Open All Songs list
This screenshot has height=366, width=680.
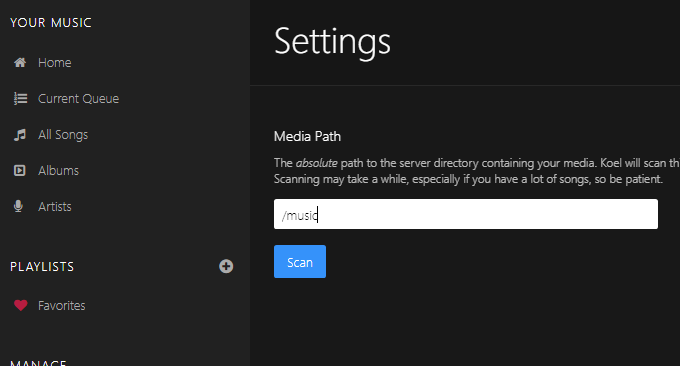63,135
